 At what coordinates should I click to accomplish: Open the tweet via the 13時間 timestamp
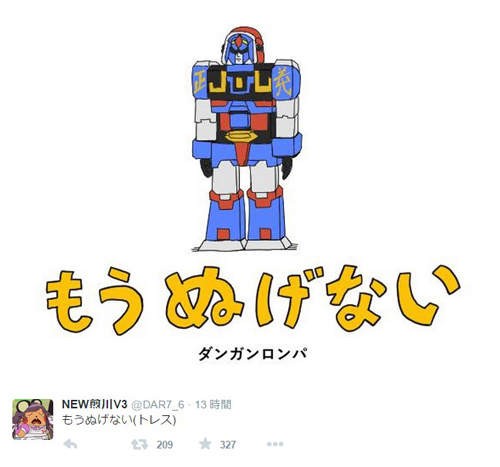[x=213, y=404]
